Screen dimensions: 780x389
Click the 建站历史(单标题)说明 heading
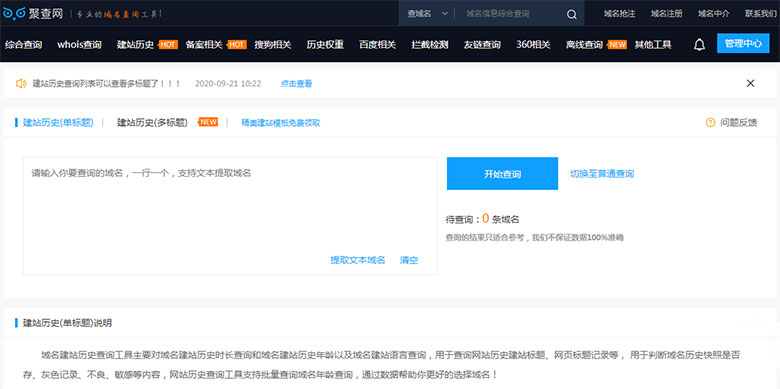click(68, 323)
